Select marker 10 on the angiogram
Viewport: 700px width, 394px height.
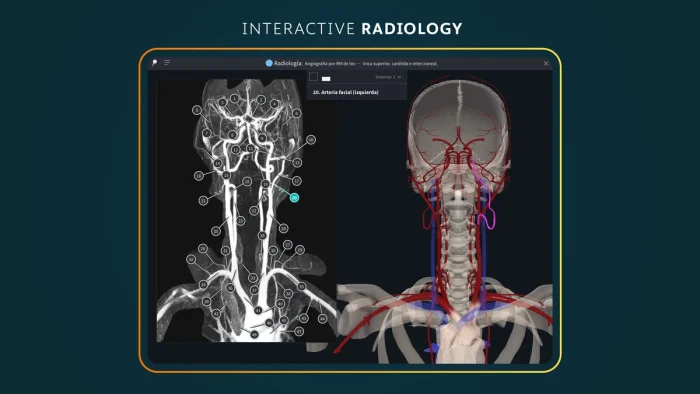point(311,140)
